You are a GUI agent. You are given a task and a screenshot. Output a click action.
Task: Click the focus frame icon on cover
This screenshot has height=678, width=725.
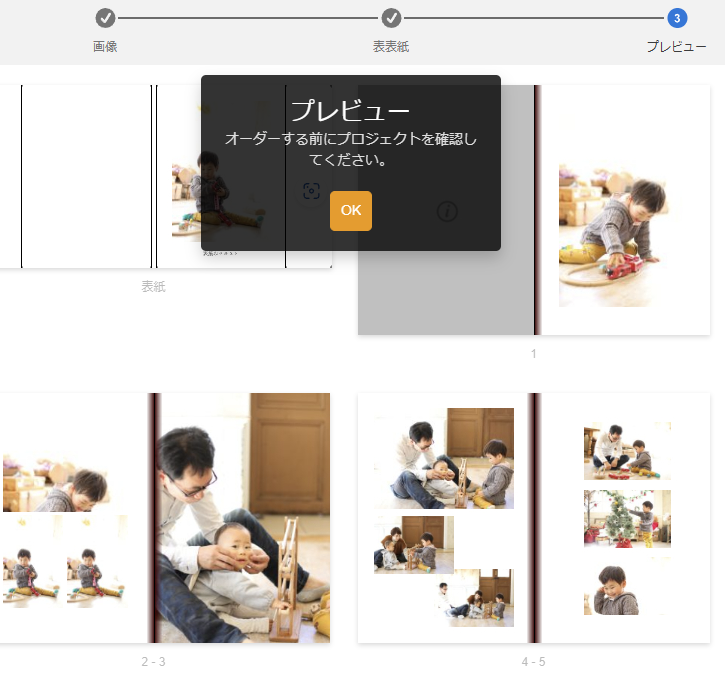311,191
